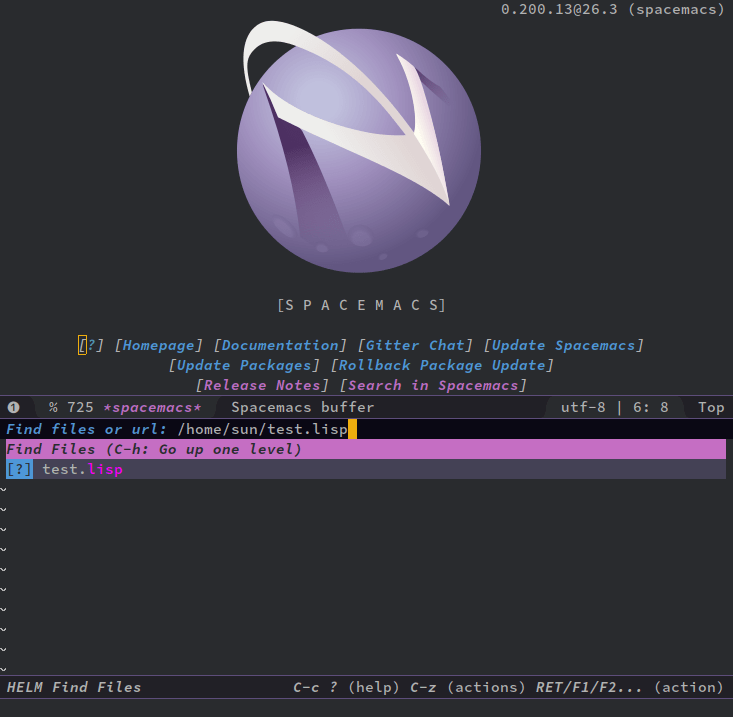The width and height of the screenshot is (733, 717).
Task: Click the Update Spacemacs button
Action: click(x=563, y=345)
